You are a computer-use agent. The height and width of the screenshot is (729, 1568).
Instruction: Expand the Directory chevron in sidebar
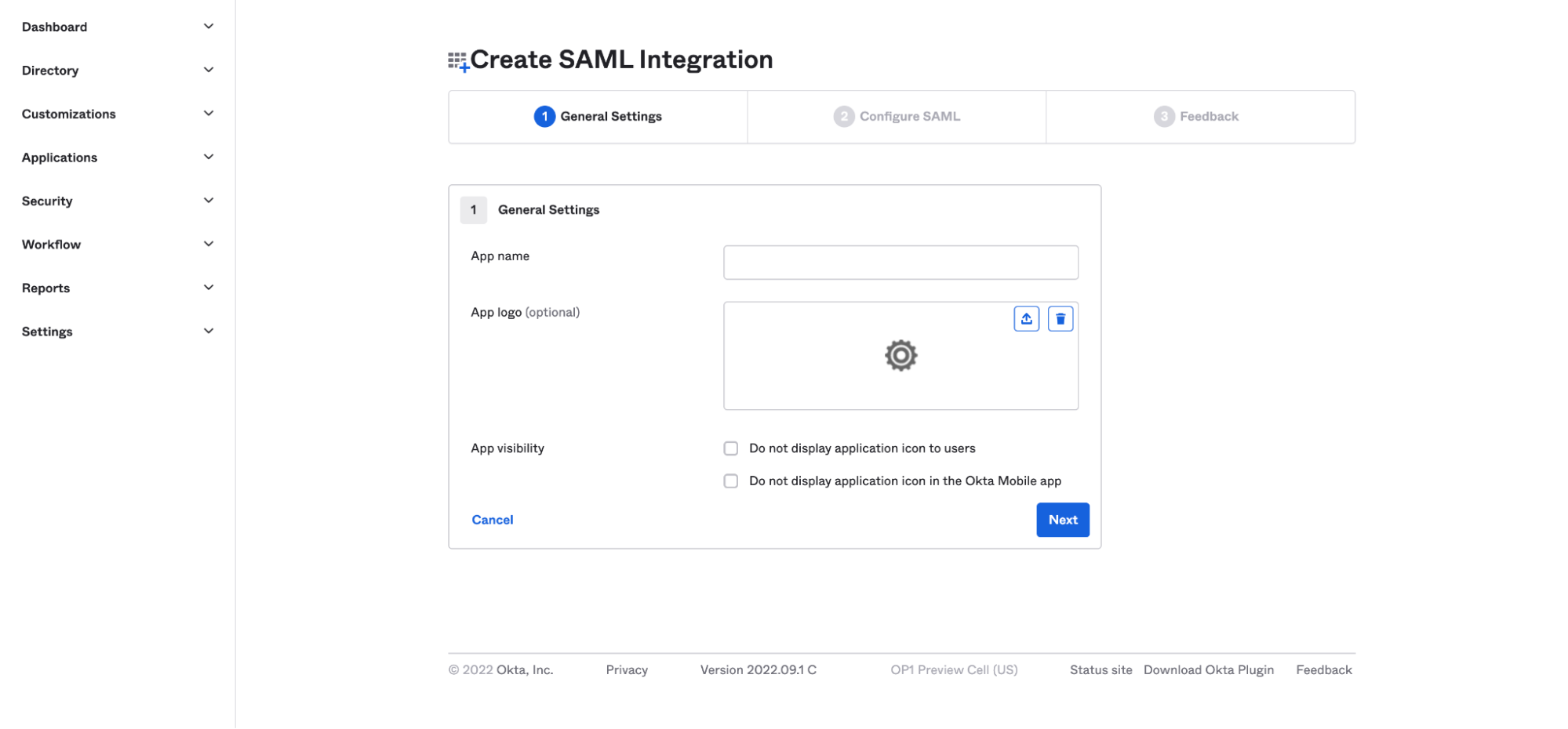[x=209, y=71]
